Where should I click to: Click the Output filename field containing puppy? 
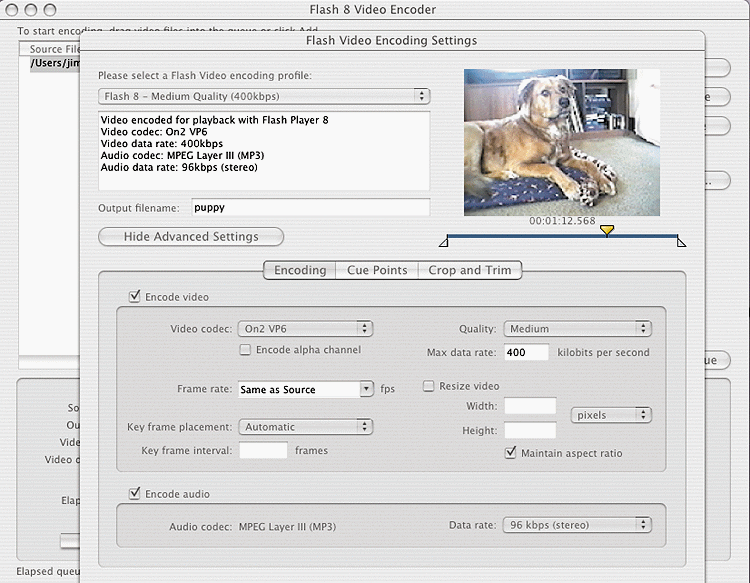coord(311,207)
